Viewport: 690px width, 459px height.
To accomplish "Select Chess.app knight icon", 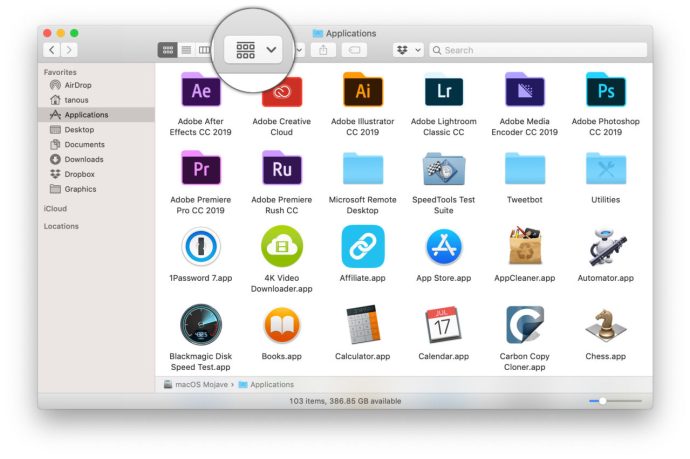I will tap(606, 325).
